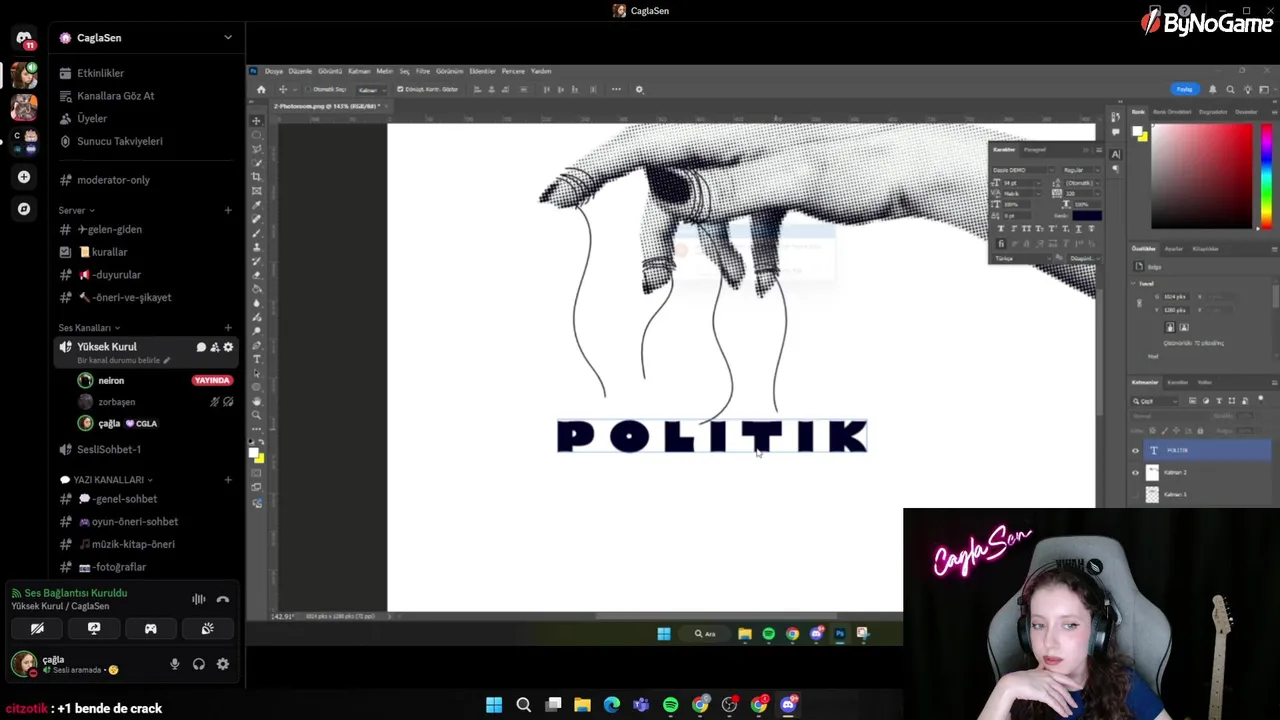Click the Photoshop Home icon
The image size is (1280, 720).
coord(261,89)
